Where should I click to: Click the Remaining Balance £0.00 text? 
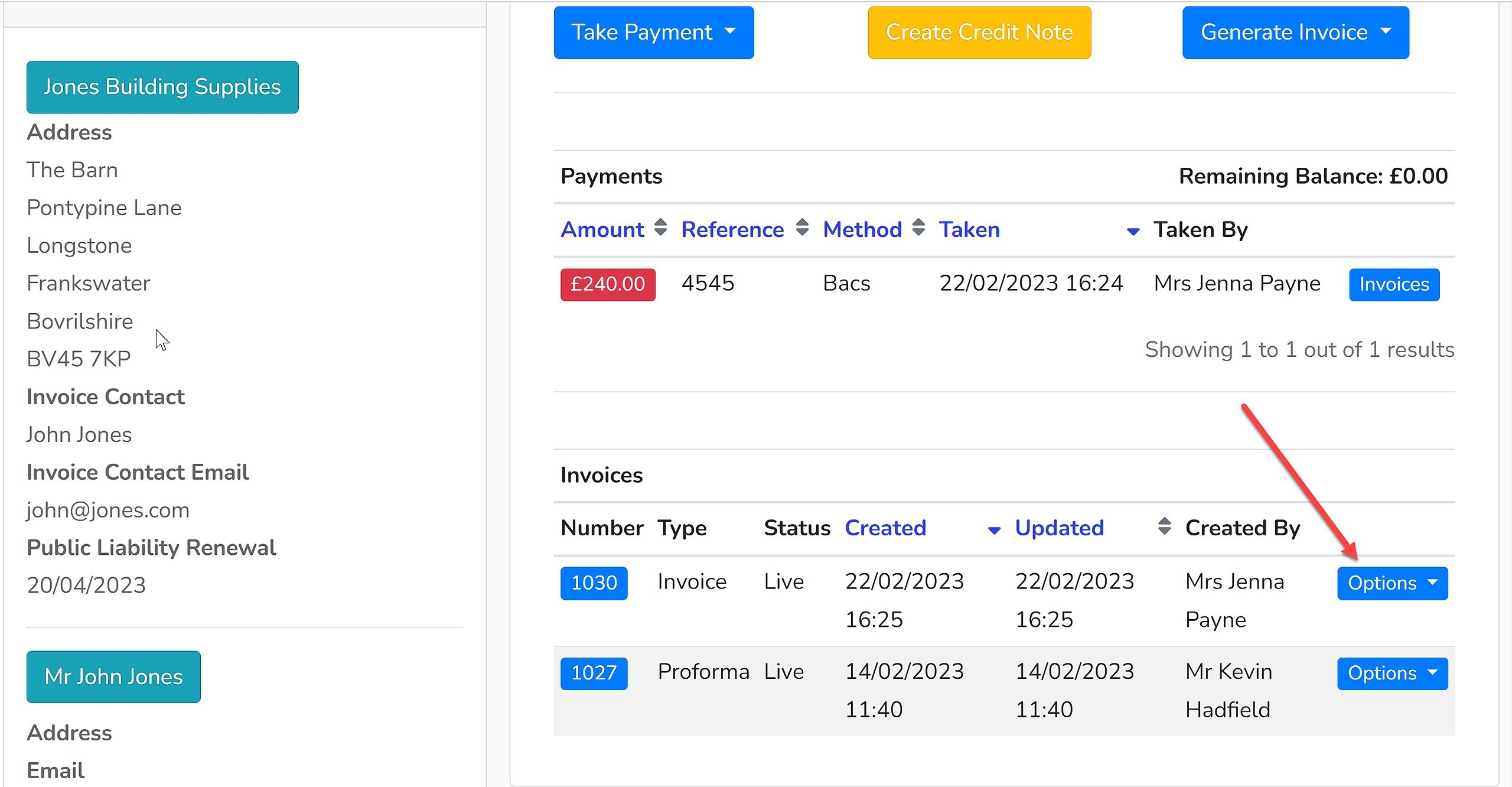tap(1313, 176)
